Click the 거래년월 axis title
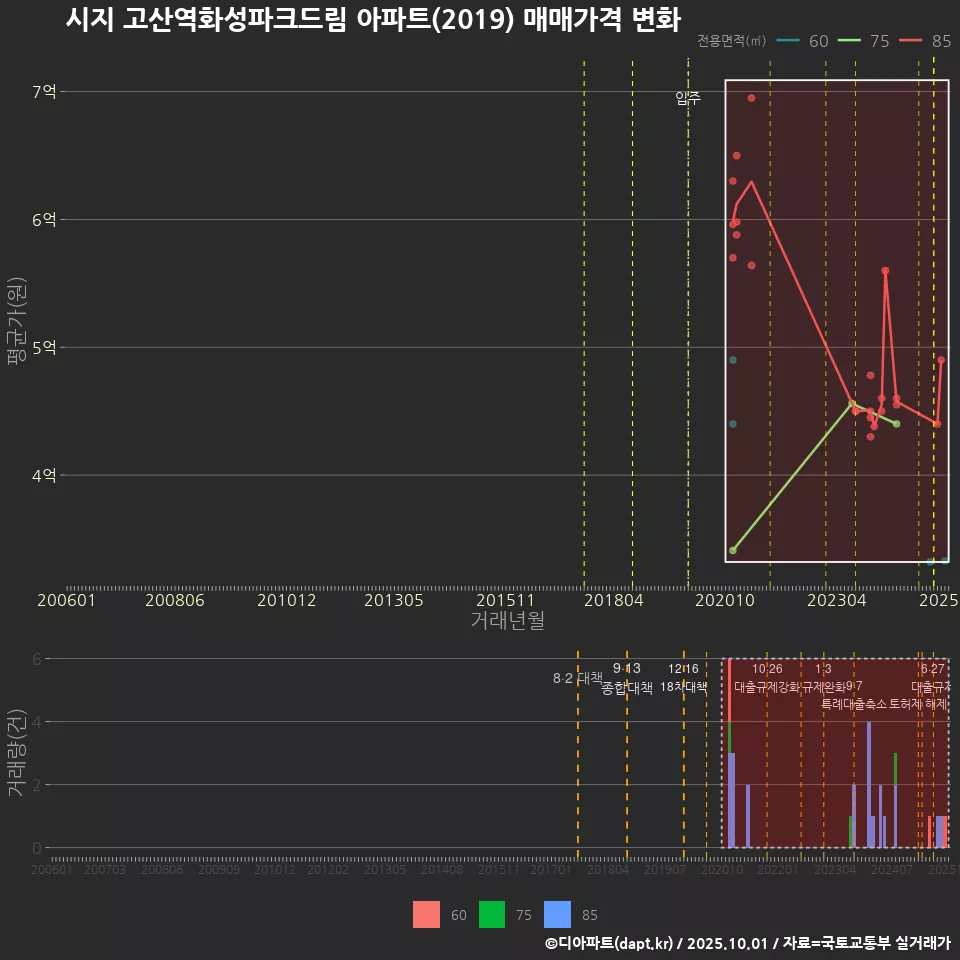This screenshot has height=960, width=960. coord(507,621)
